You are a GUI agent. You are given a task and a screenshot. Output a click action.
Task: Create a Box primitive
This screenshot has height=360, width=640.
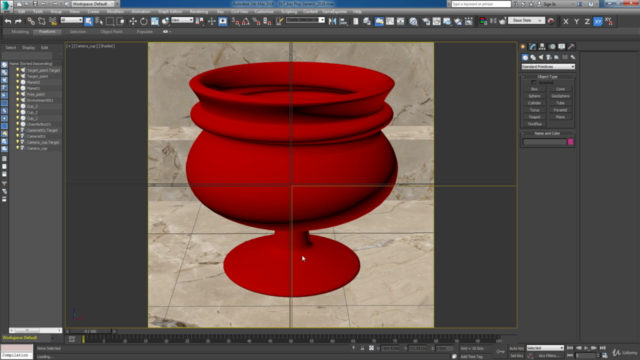point(534,89)
